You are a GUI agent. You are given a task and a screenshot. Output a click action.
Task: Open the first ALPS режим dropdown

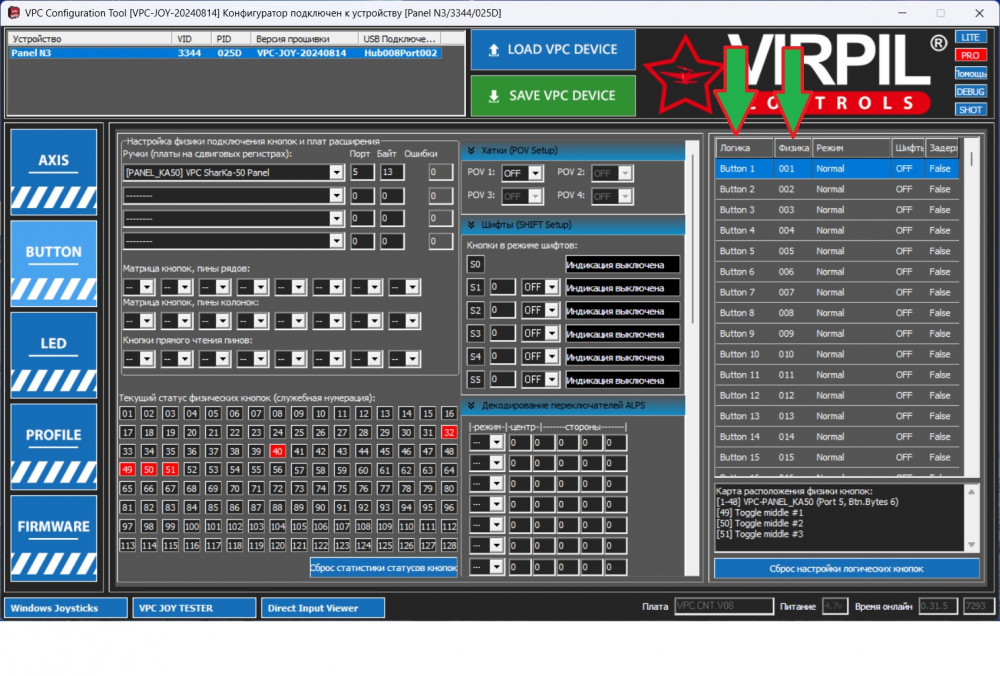[x=496, y=443]
